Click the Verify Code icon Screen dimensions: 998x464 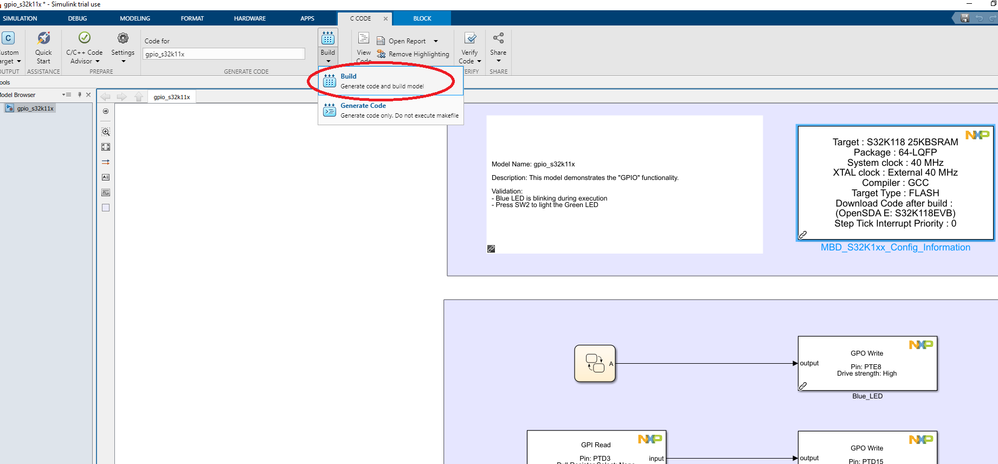pos(470,38)
